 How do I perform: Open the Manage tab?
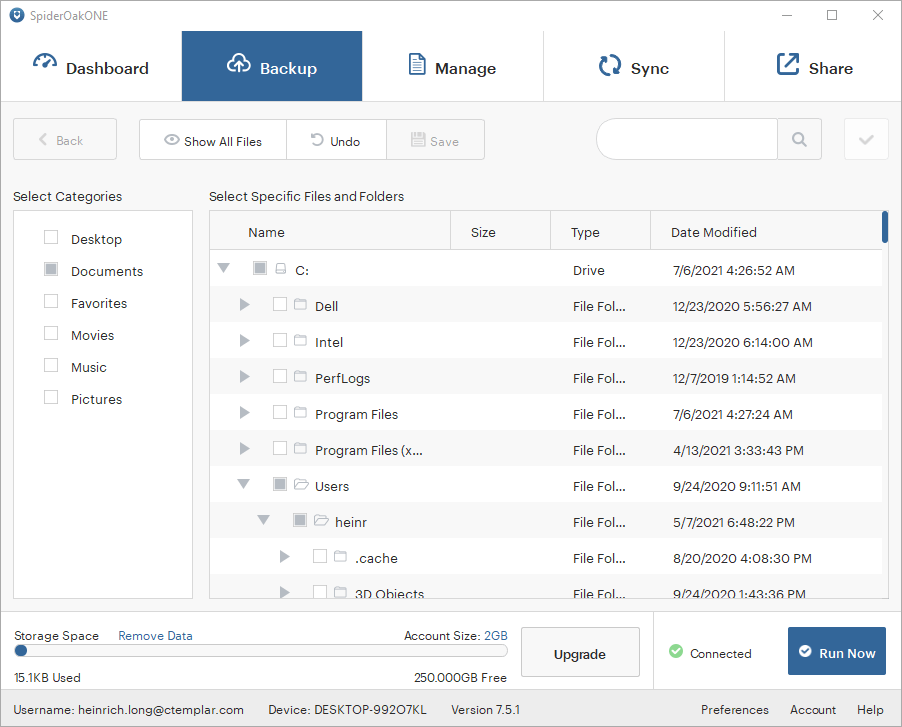452,66
